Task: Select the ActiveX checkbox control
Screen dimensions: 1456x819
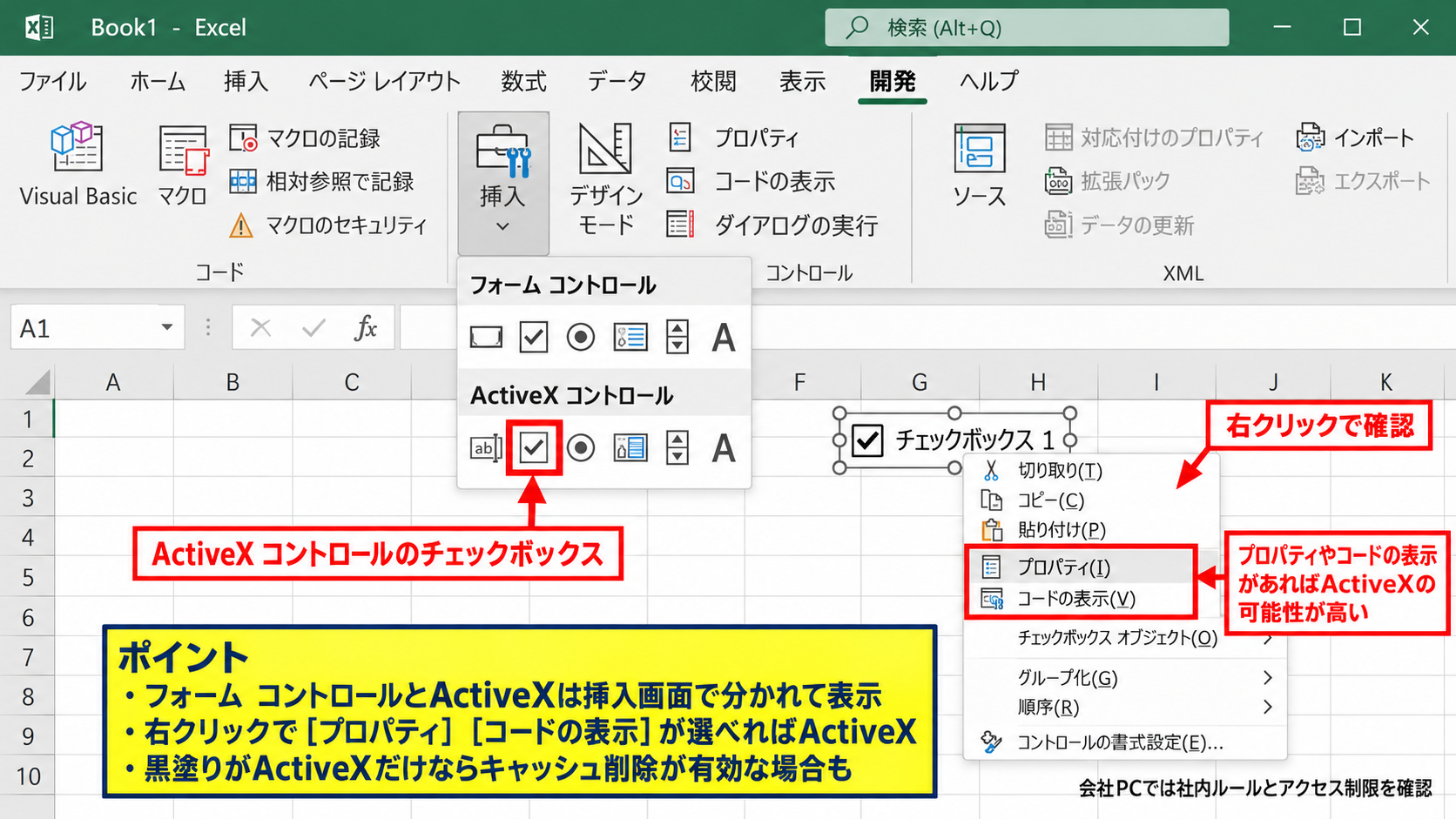Action: click(x=534, y=448)
